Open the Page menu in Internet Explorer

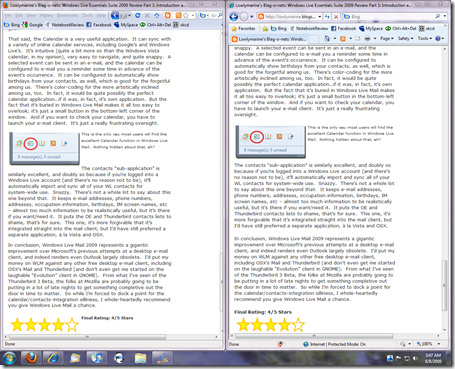pyautogui.click(x=387, y=39)
